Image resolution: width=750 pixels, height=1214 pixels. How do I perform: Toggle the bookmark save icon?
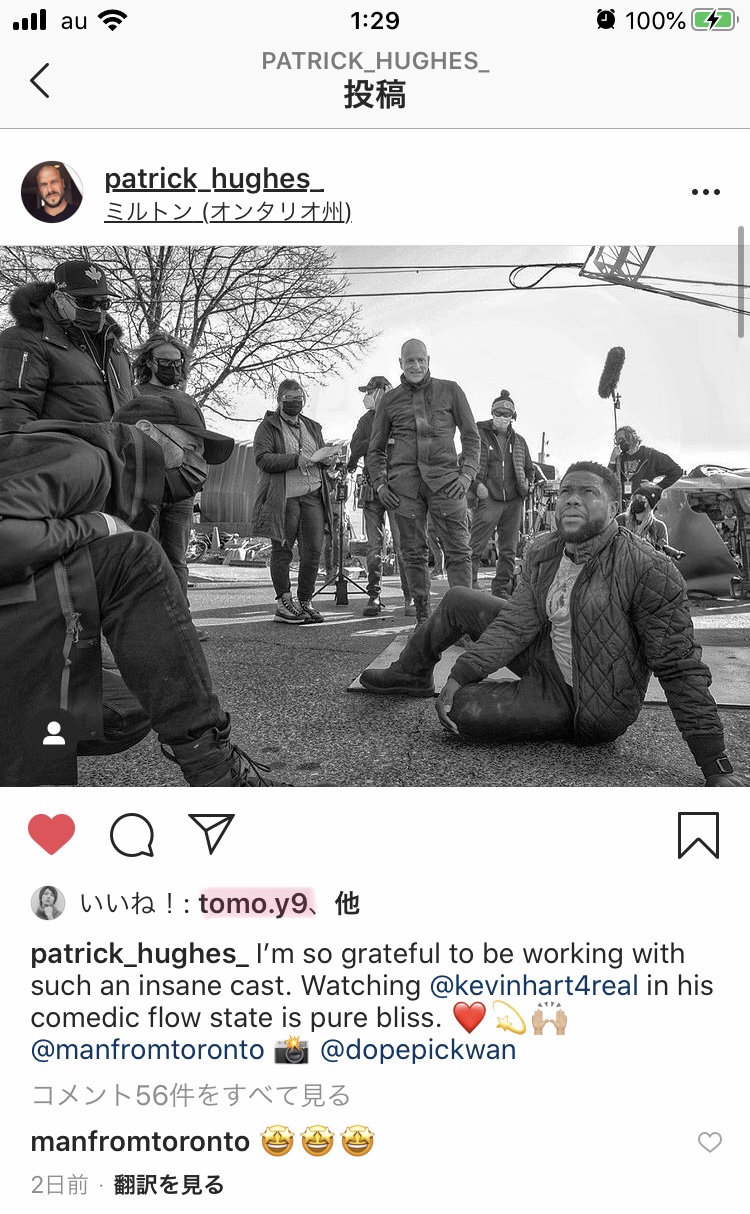tap(698, 835)
